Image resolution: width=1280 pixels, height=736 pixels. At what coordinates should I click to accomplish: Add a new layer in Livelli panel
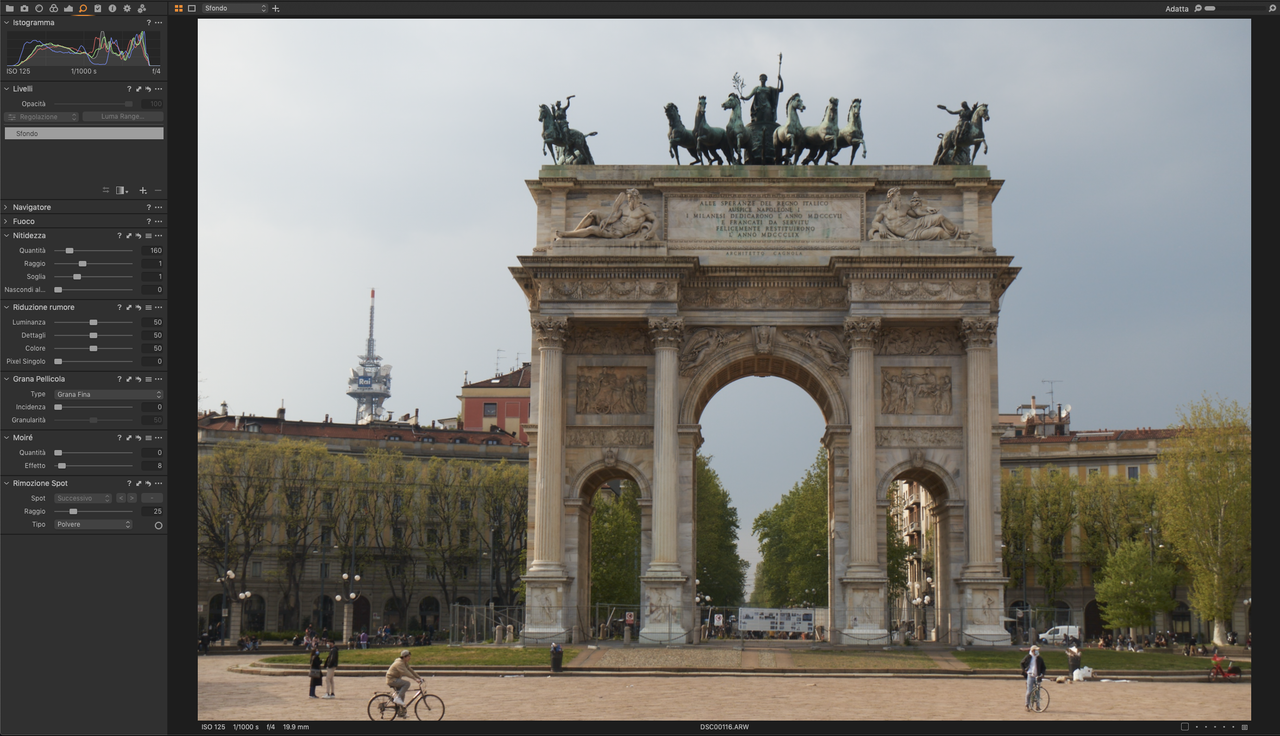click(143, 190)
